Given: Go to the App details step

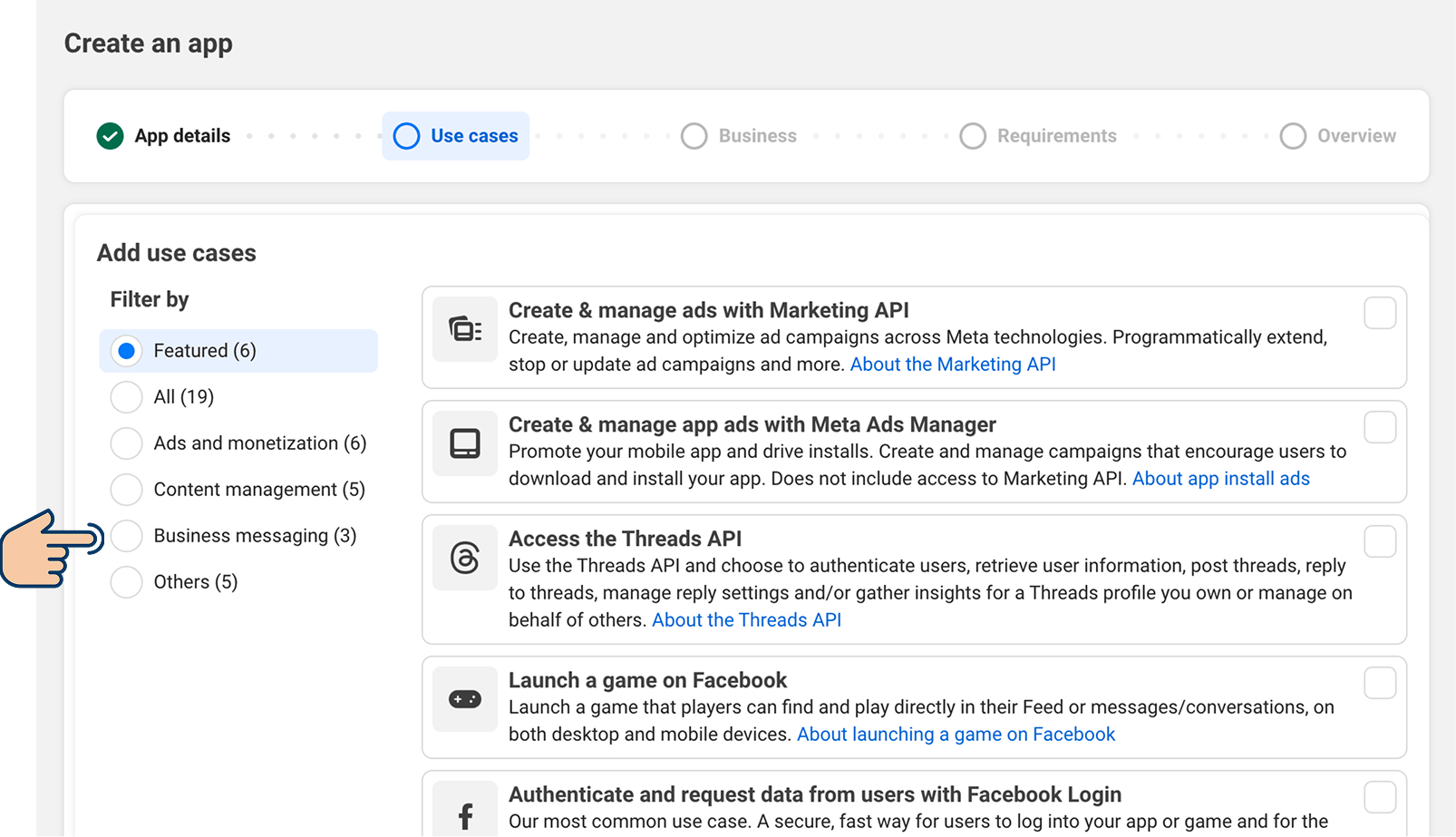Looking at the screenshot, I should (x=164, y=136).
